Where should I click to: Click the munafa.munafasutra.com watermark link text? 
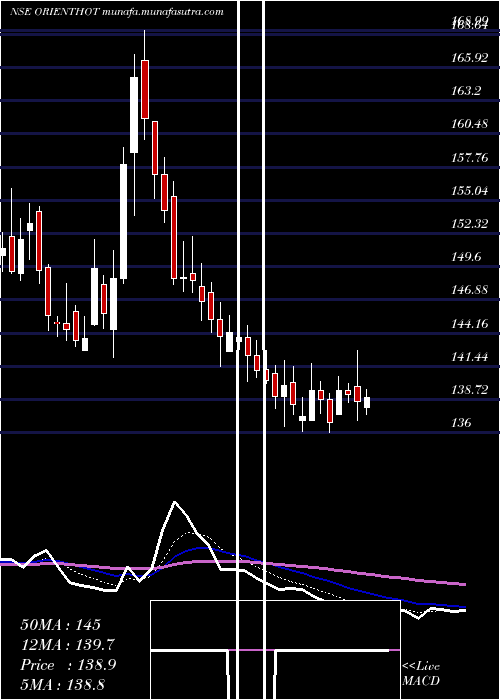[x=163, y=12]
